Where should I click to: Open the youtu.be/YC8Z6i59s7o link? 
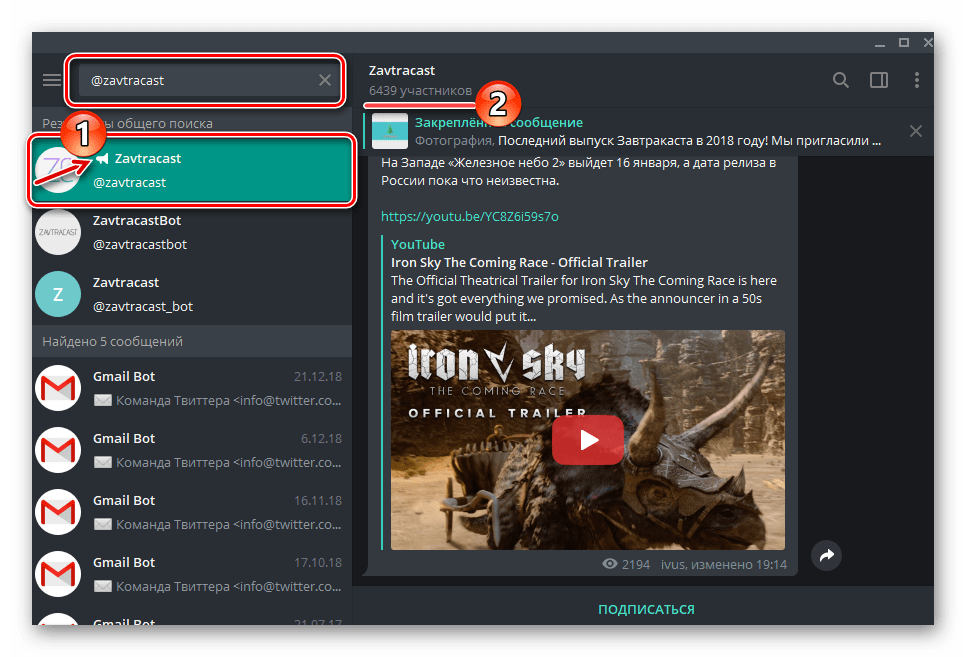469,216
